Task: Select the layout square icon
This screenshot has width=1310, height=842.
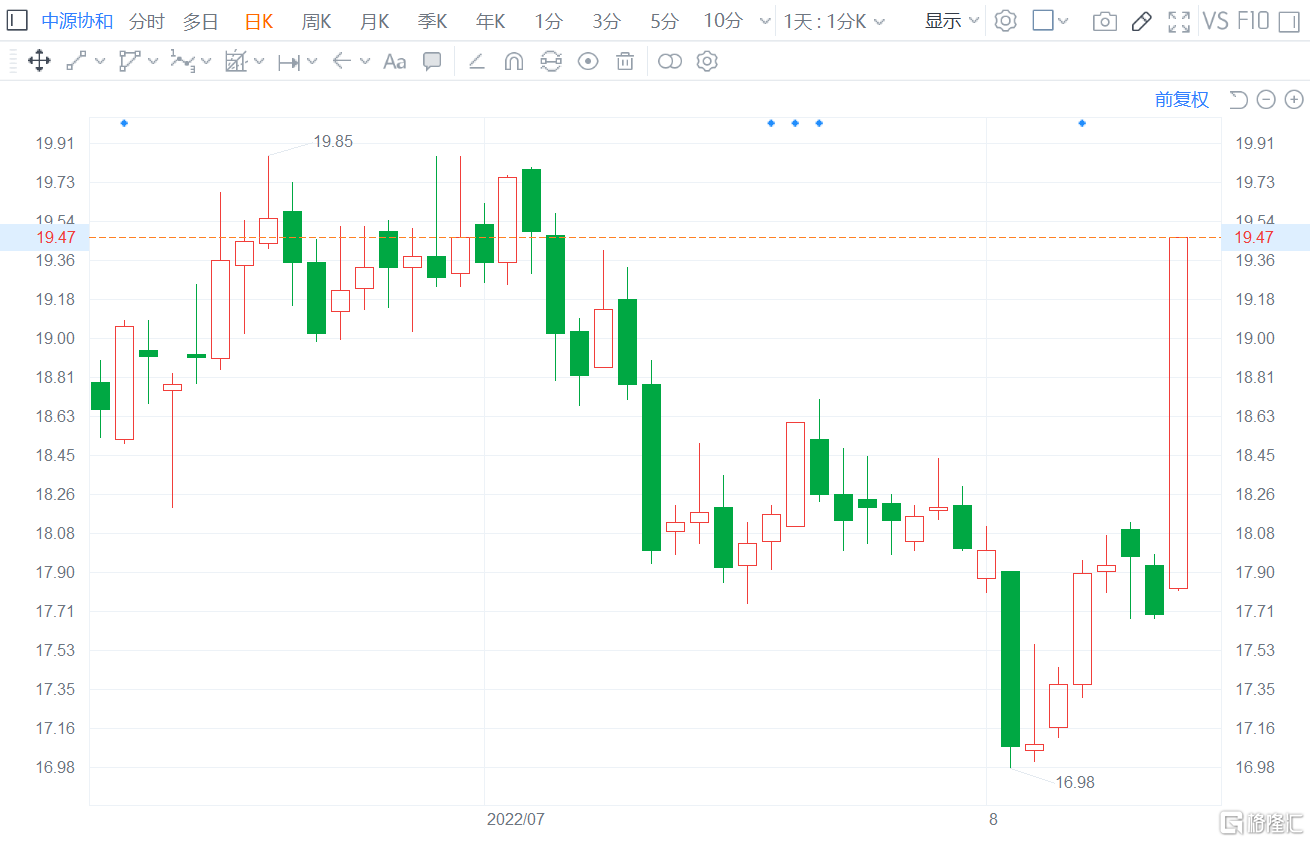Action: pyautogui.click(x=1043, y=20)
